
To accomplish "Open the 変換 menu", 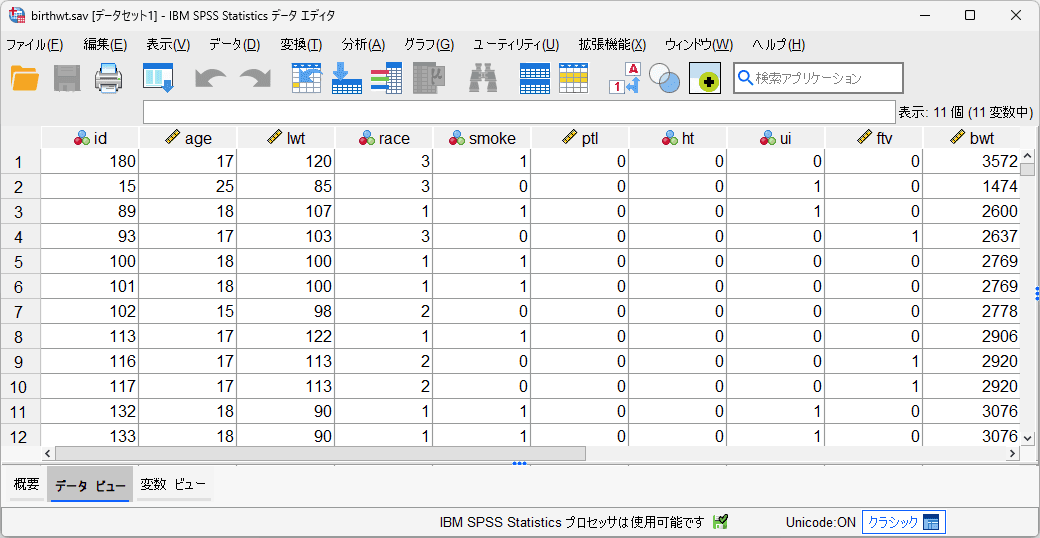I will point(301,45).
